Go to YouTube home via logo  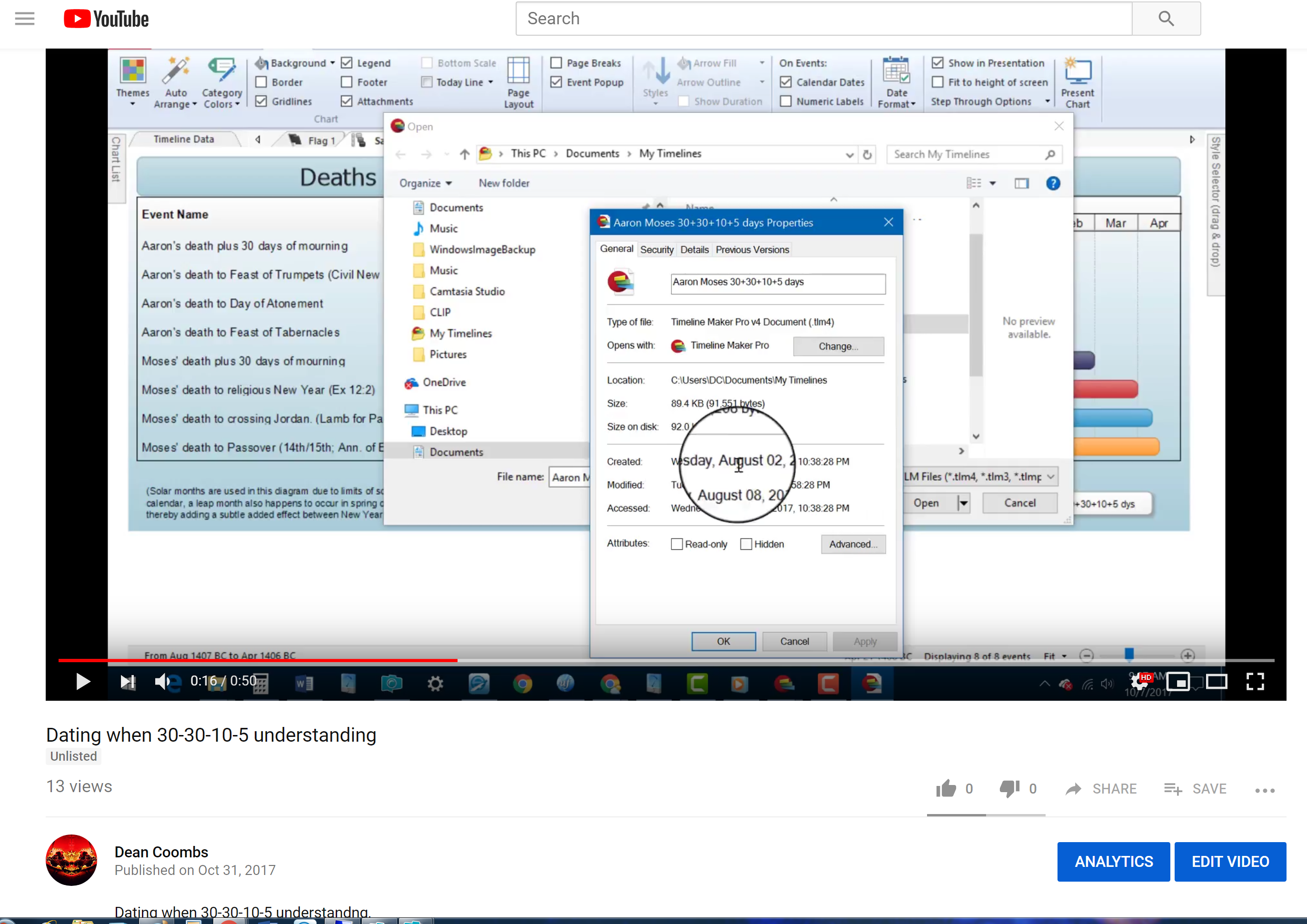coord(107,19)
